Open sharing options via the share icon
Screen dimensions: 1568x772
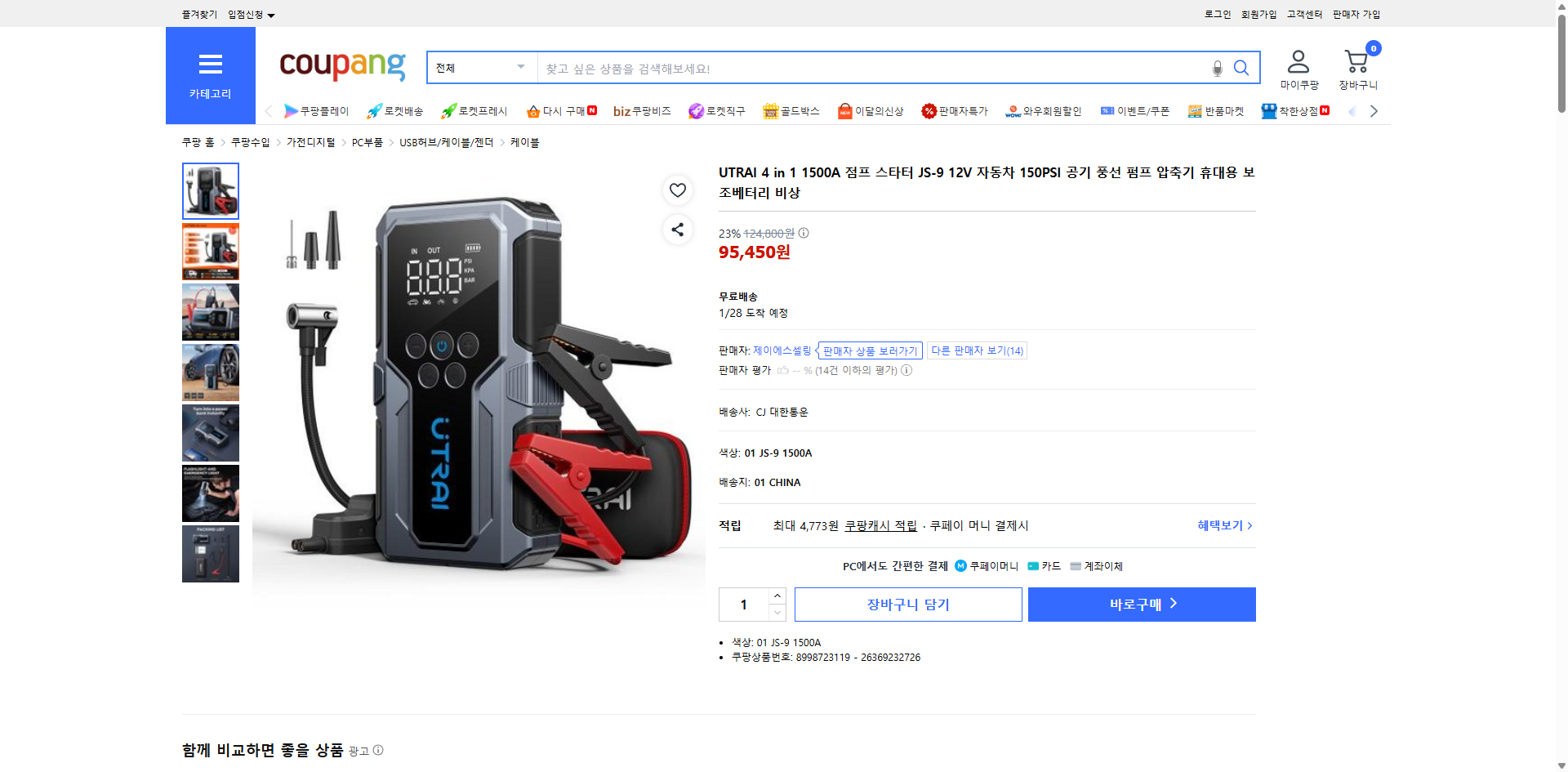(677, 230)
